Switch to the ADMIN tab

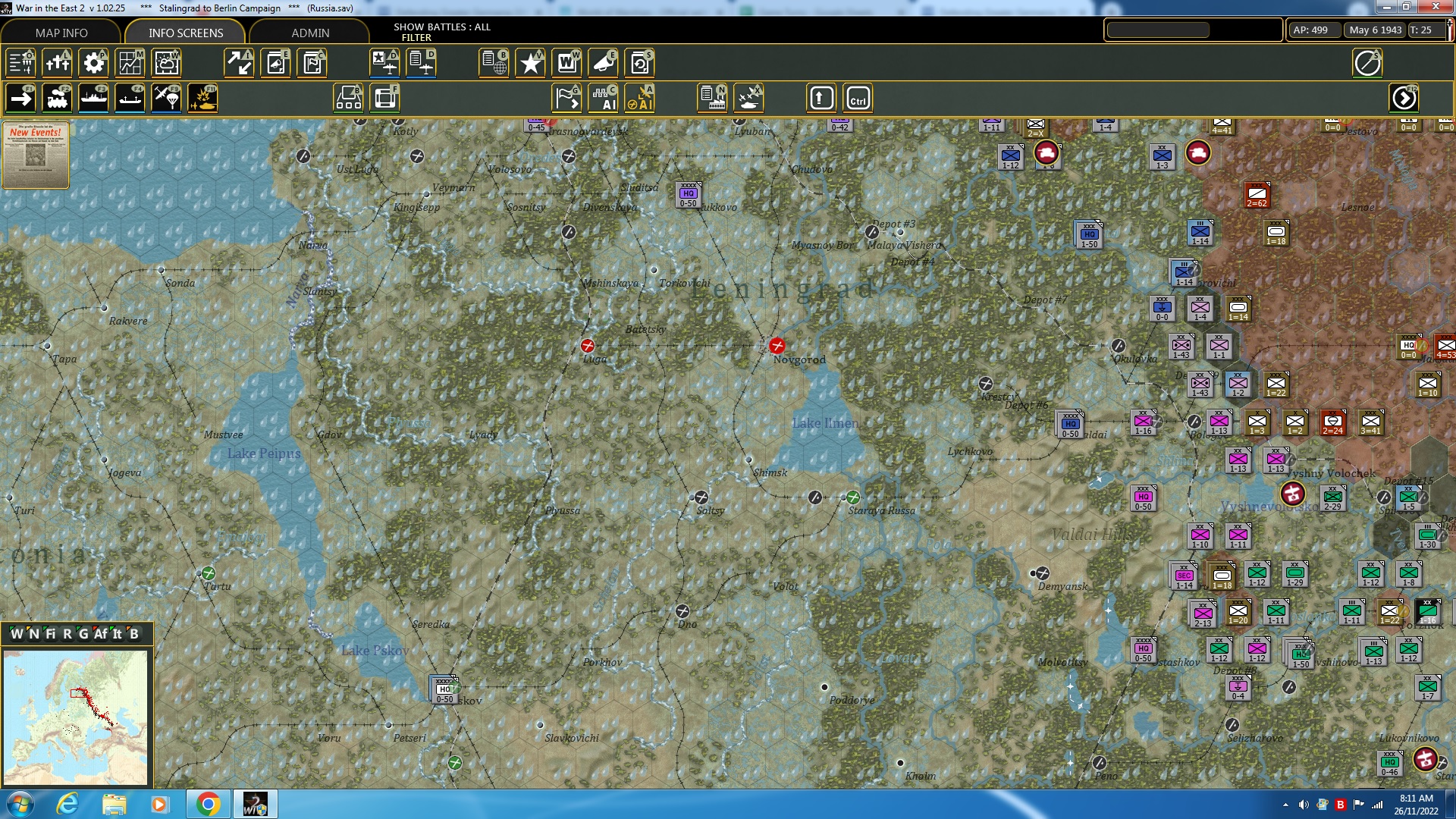(x=310, y=33)
